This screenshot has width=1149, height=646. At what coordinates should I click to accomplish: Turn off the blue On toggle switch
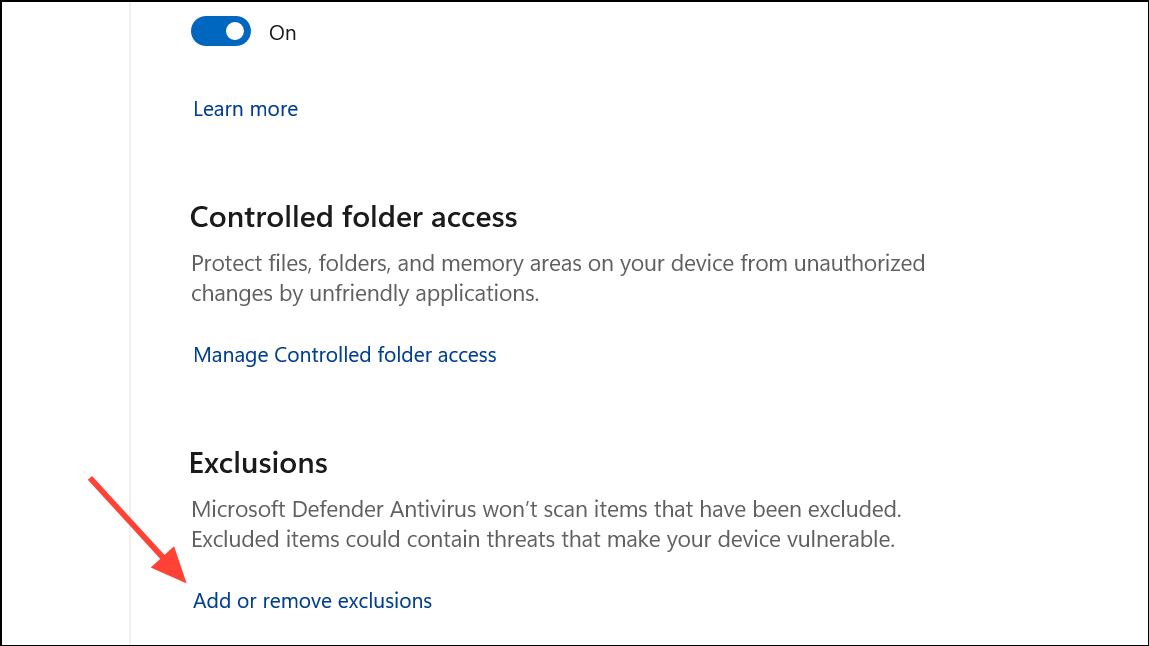pyautogui.click(x=221, y=32)
